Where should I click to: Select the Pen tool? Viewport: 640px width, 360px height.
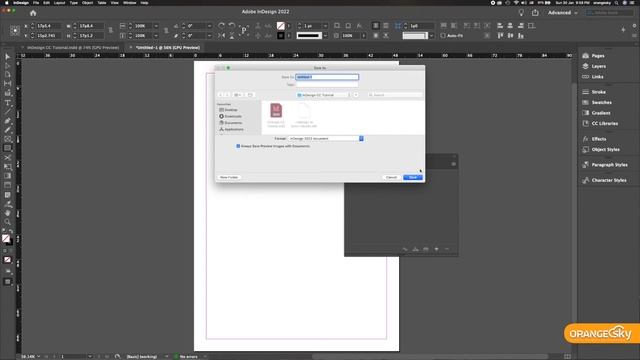tap(8, 121)
